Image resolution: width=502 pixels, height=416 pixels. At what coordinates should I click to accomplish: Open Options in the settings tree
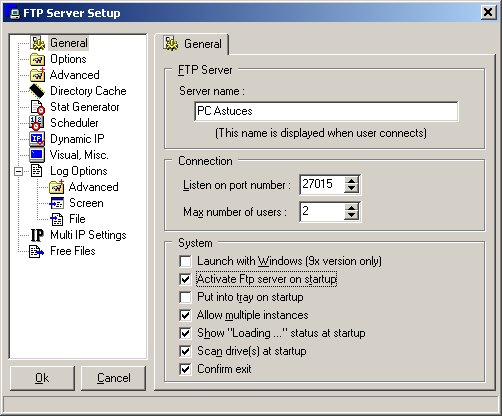[x=68, y=59]
